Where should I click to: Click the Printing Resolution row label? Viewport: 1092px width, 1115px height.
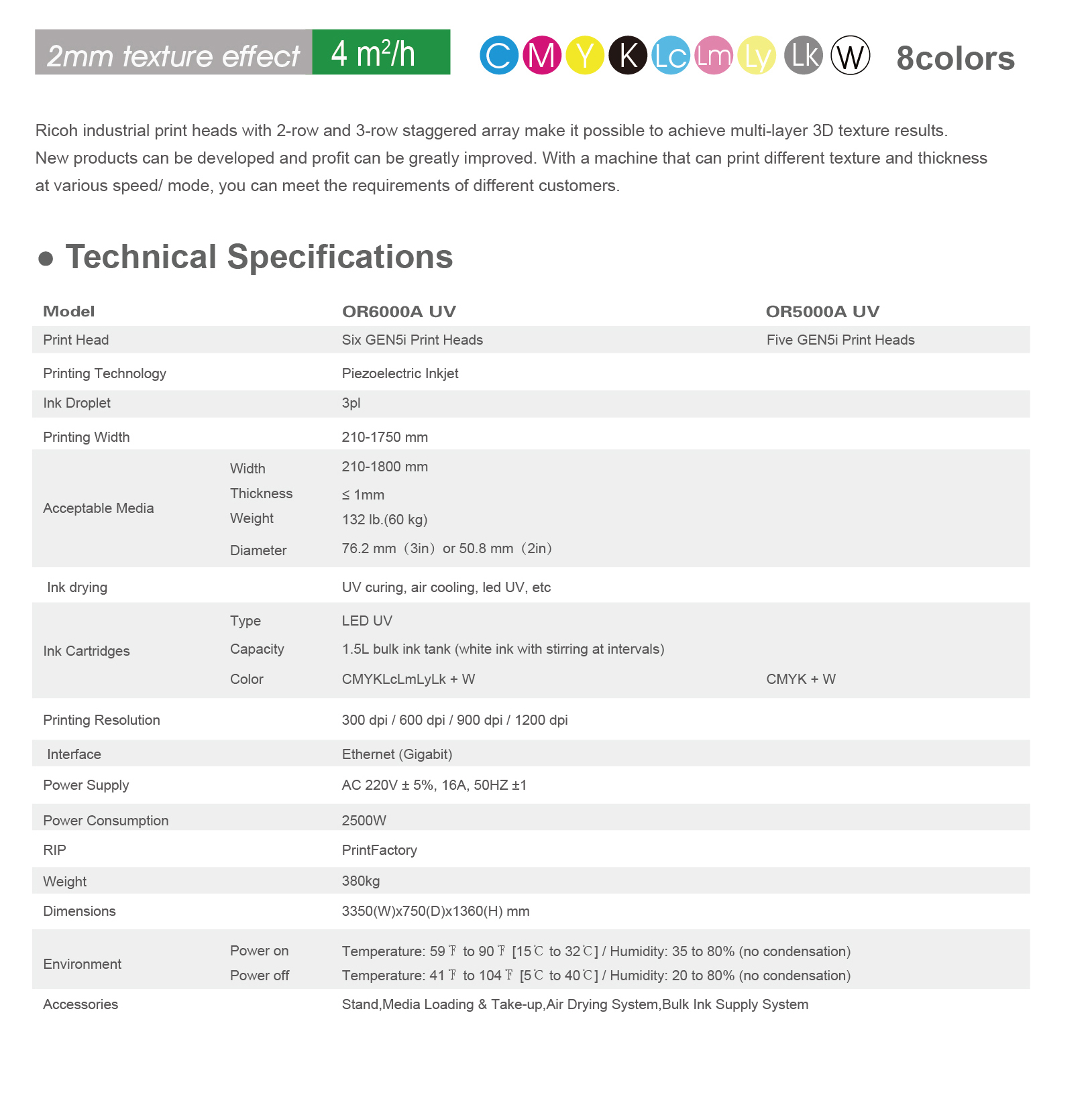[101, 720]
